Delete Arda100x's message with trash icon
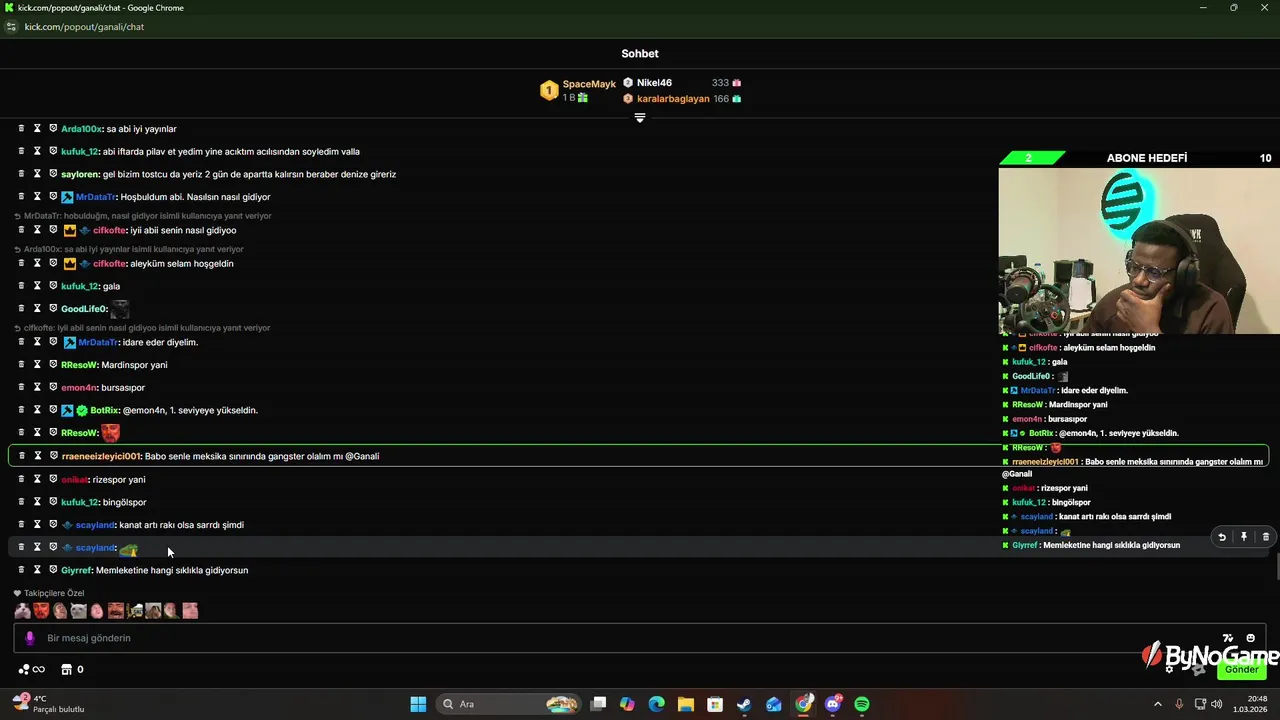Viewport: 1280px width, 720px height. pyautogui.click(x=21, y=128)
